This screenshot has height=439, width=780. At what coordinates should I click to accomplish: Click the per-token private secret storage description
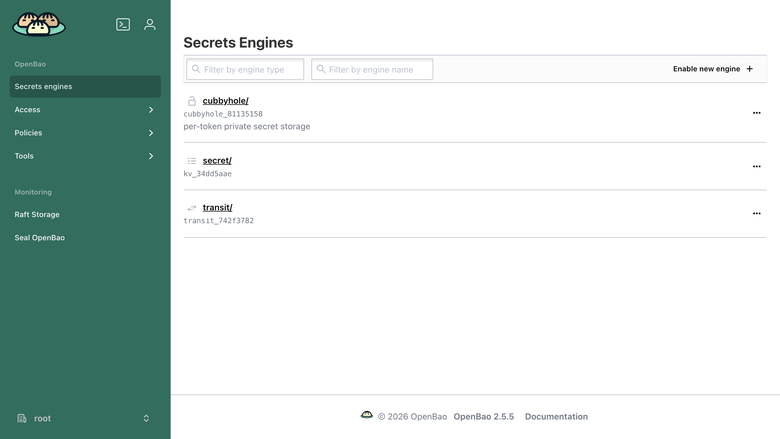pos(247,127)
